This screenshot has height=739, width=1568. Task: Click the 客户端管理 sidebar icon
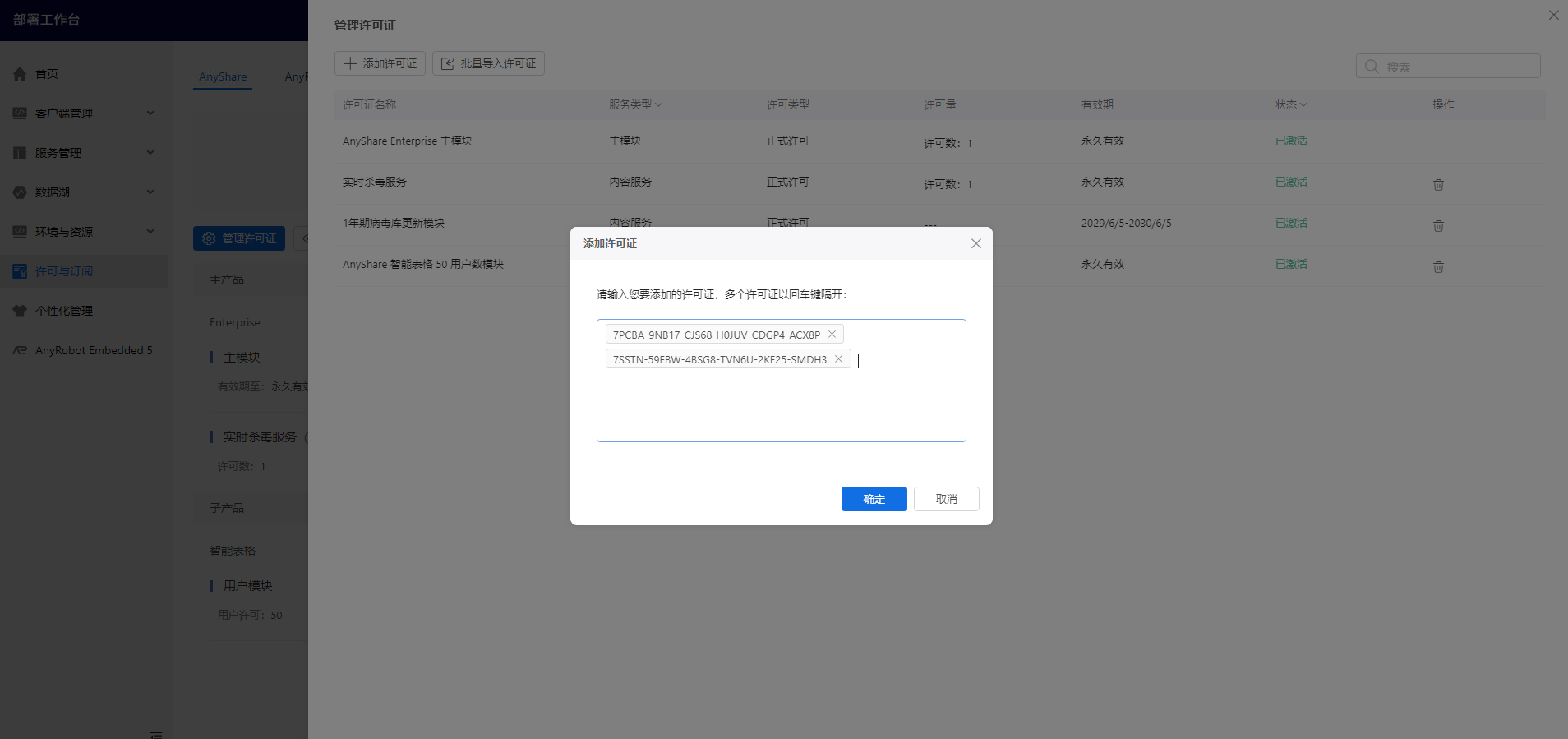pos(20,113)
